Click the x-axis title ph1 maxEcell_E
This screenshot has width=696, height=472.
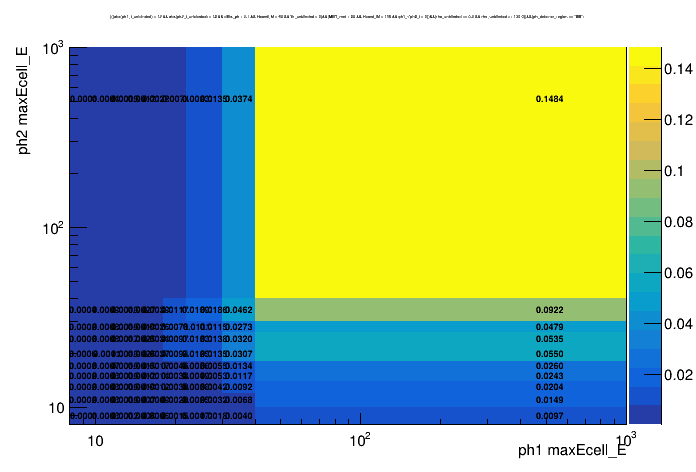pos(571,451)
